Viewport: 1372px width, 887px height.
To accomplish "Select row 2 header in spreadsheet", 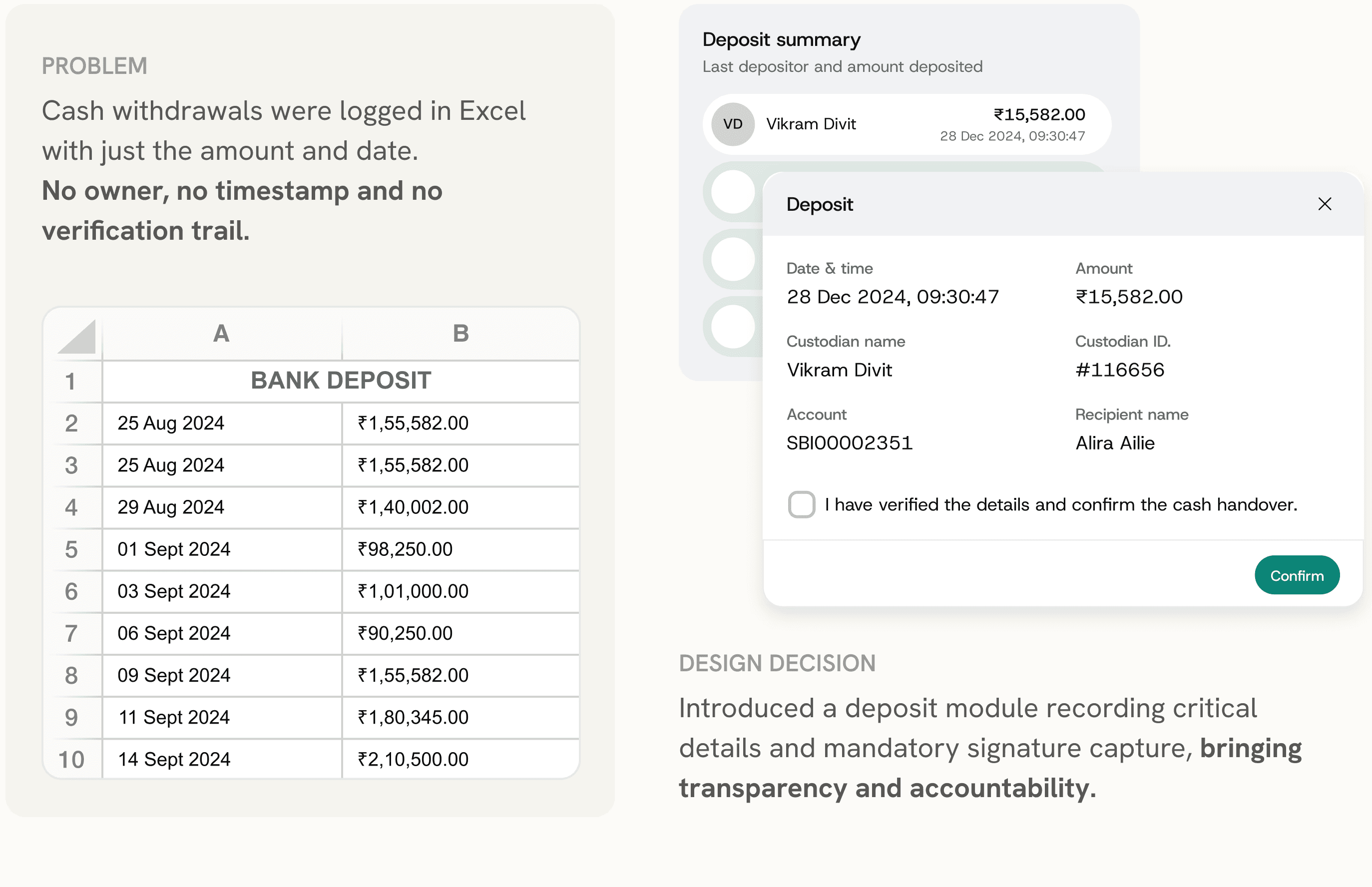I will (x=71, y=424).
